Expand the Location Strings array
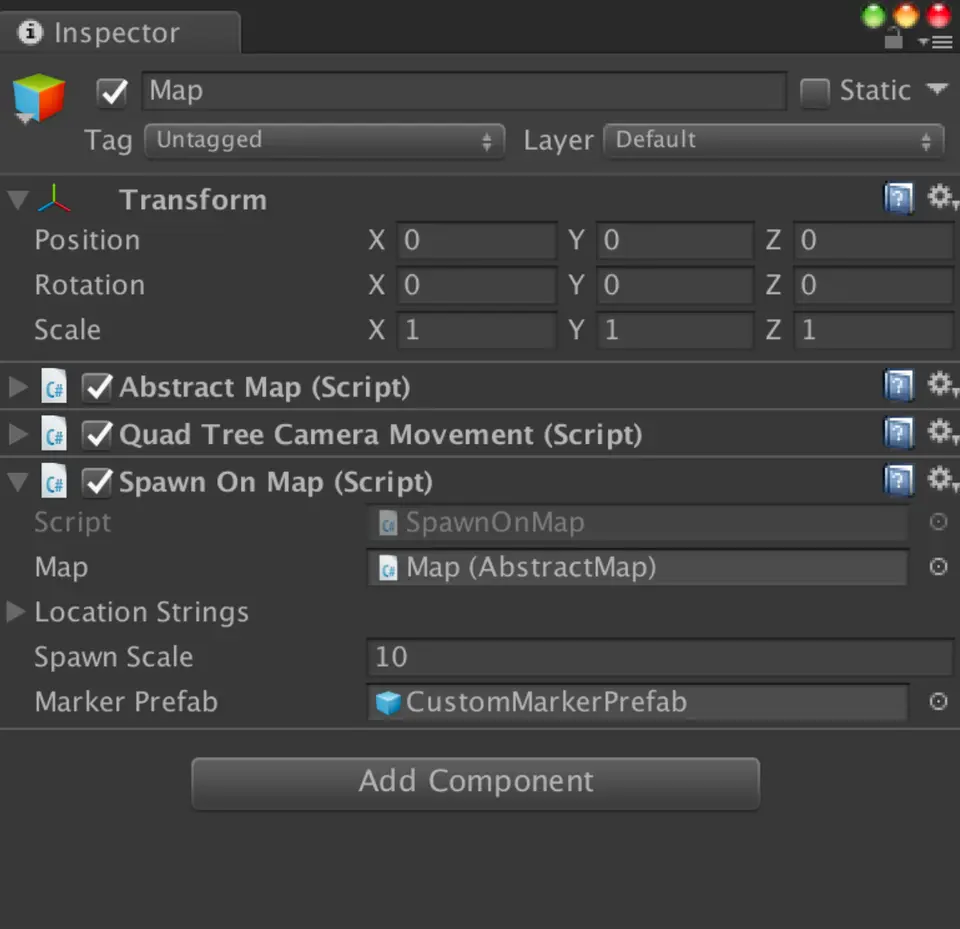 (x=16, y=612)
